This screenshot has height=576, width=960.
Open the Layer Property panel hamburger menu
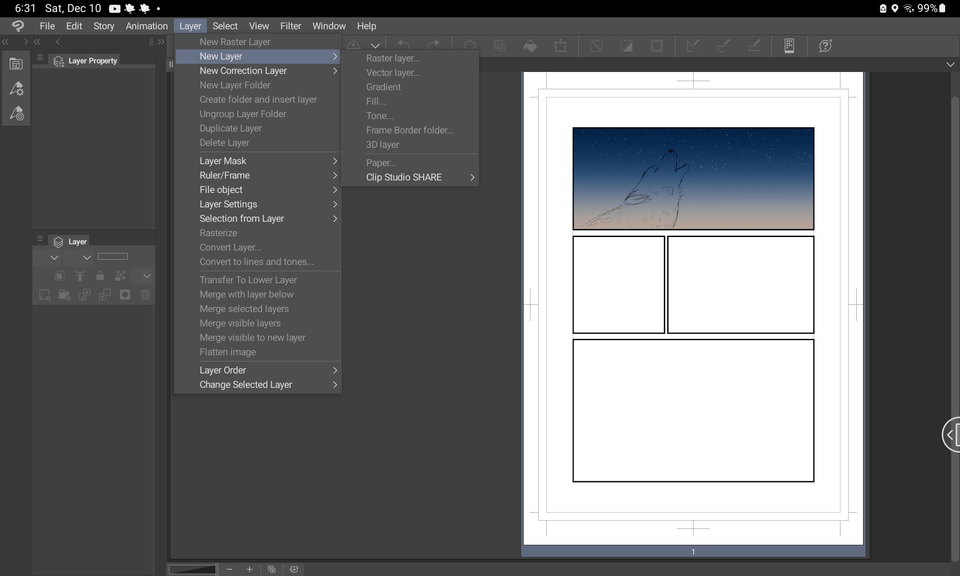coord(40,58)
